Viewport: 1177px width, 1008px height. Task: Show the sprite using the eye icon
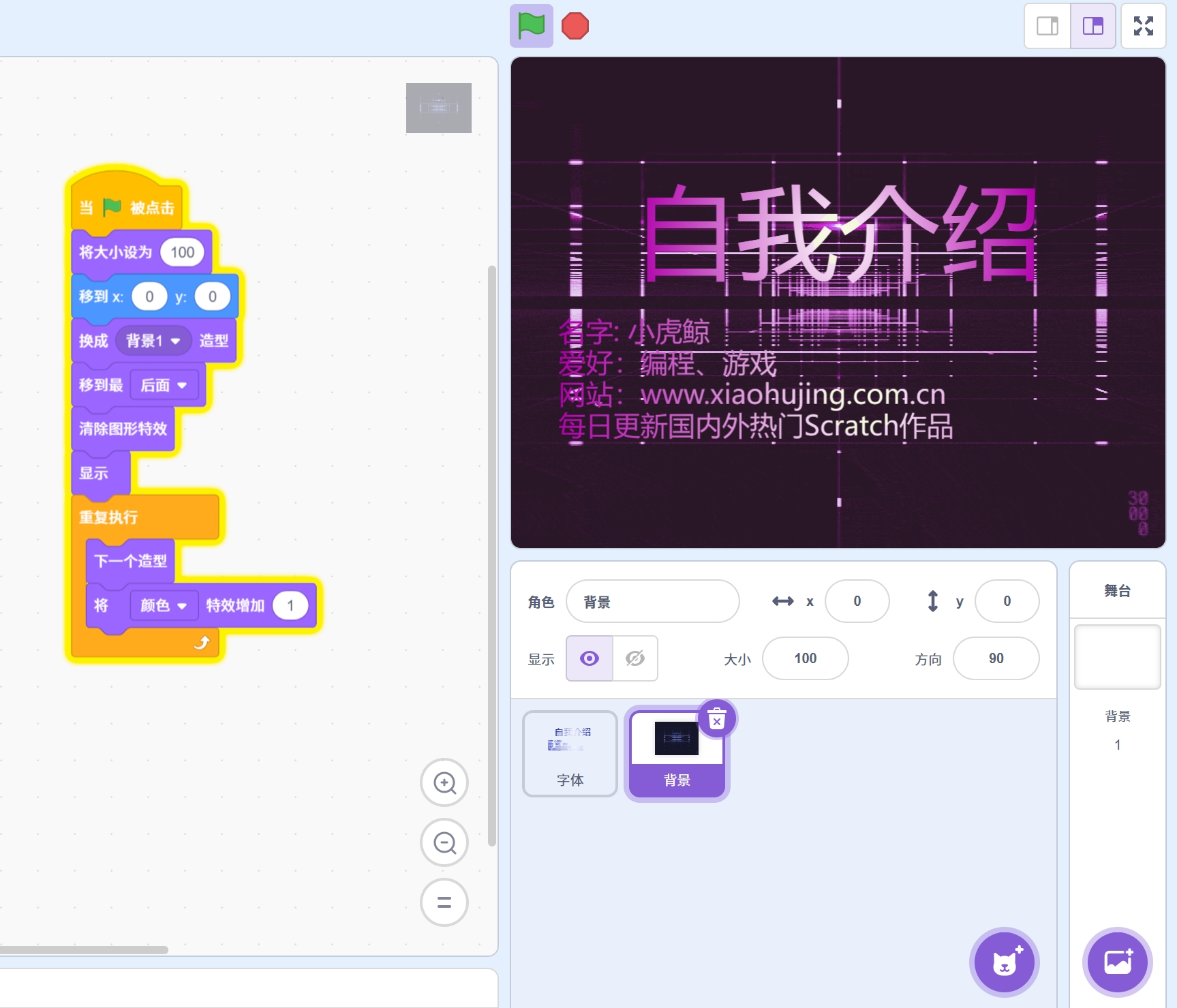(x=590, y=658)
